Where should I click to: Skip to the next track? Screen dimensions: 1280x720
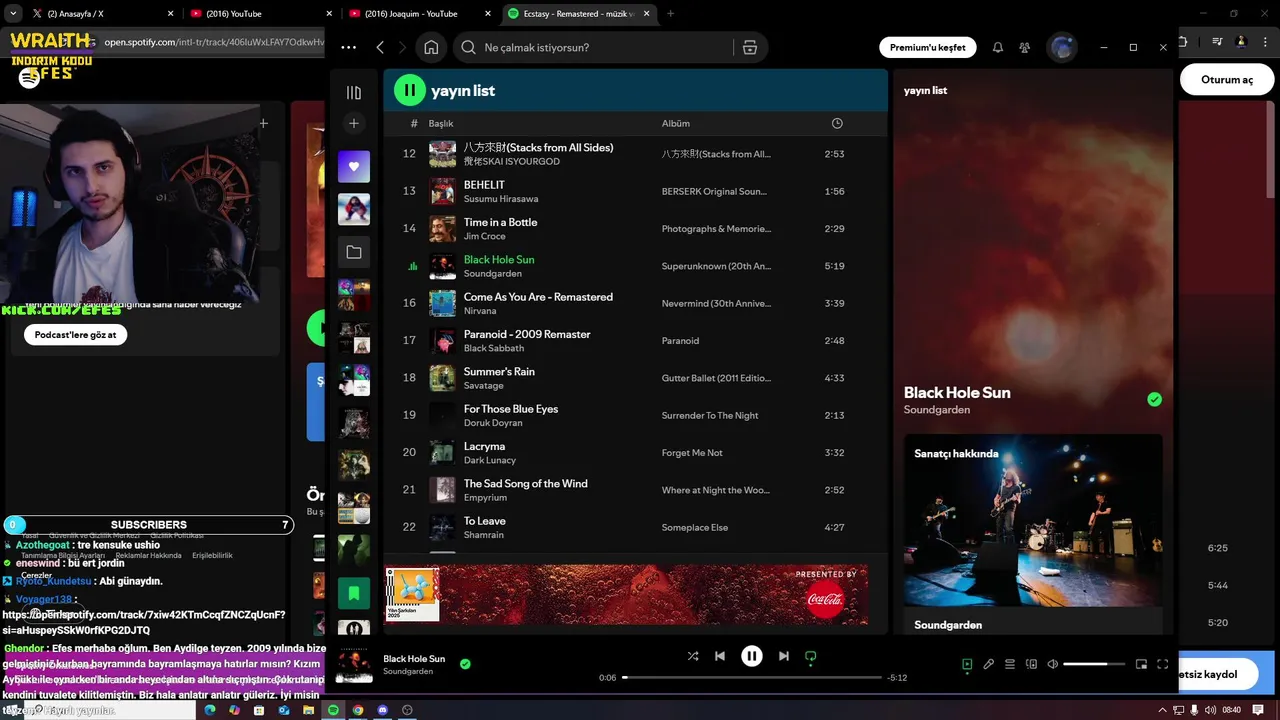tap(784, 656)
